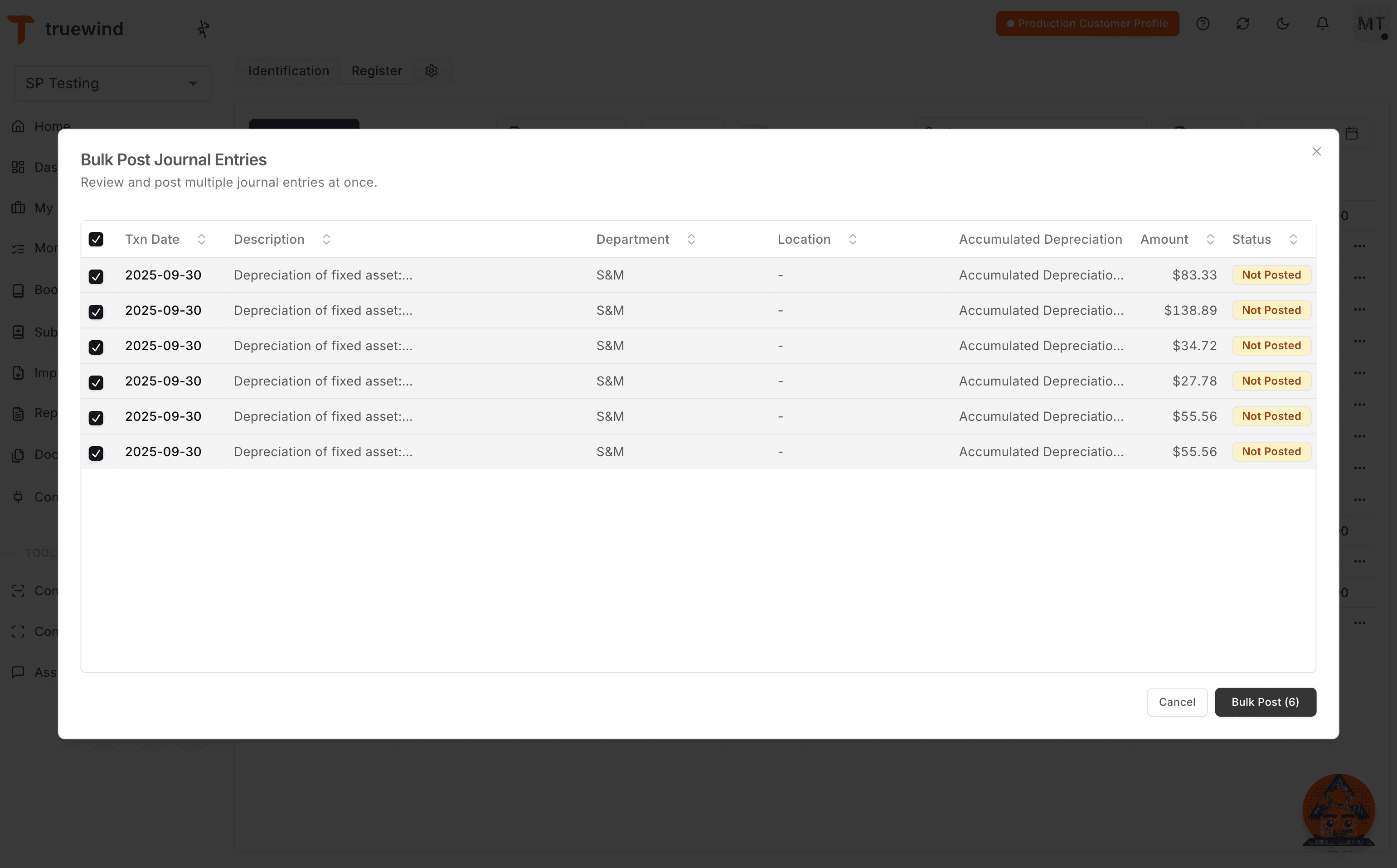Uncheck the select-all checkbox in the header
This screenshot has width=1397, height=868.
pos(96,239)
